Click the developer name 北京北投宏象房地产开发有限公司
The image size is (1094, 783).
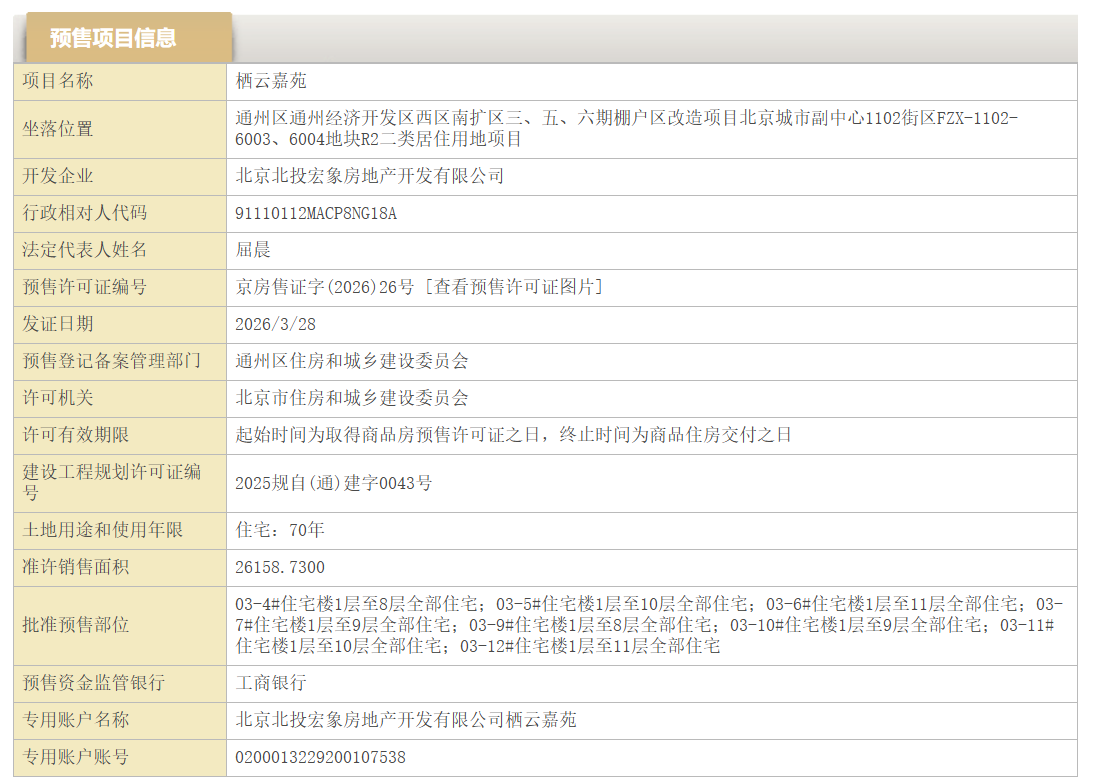coord(369,176)
